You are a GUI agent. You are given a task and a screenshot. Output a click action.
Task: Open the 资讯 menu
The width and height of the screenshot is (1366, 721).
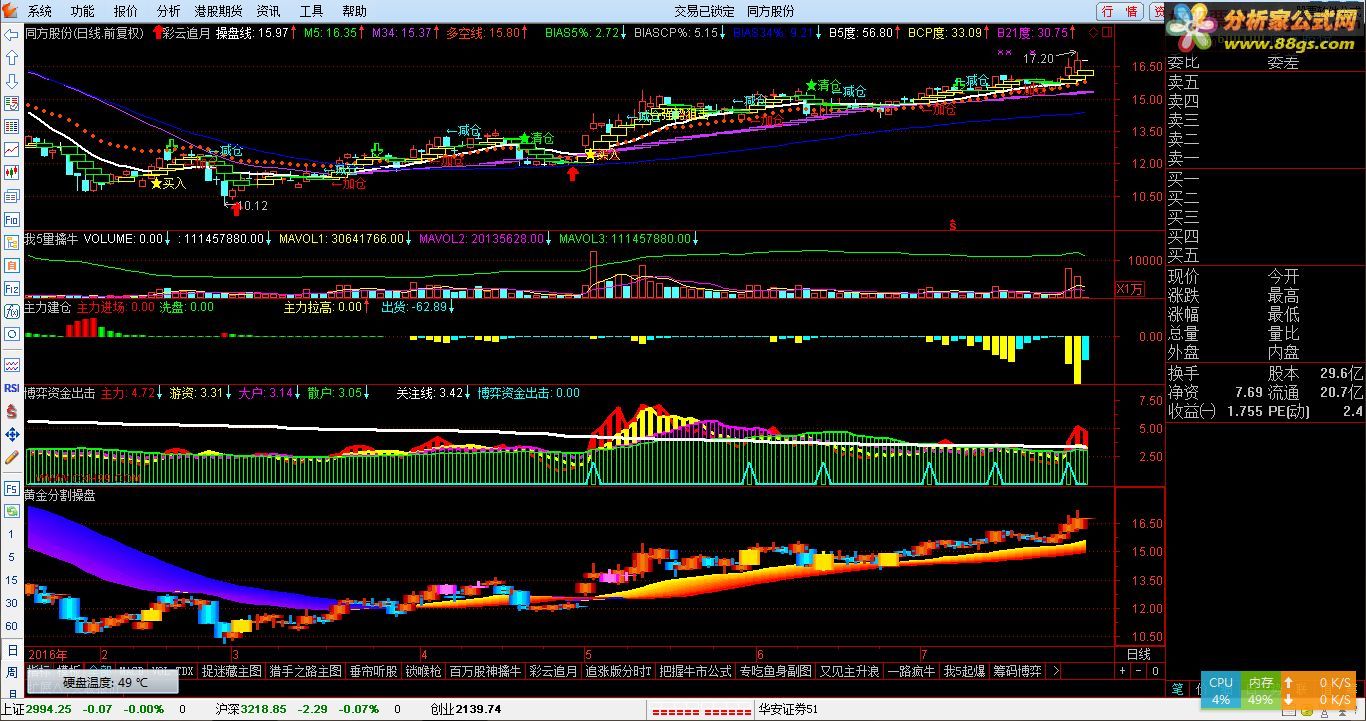268,11
